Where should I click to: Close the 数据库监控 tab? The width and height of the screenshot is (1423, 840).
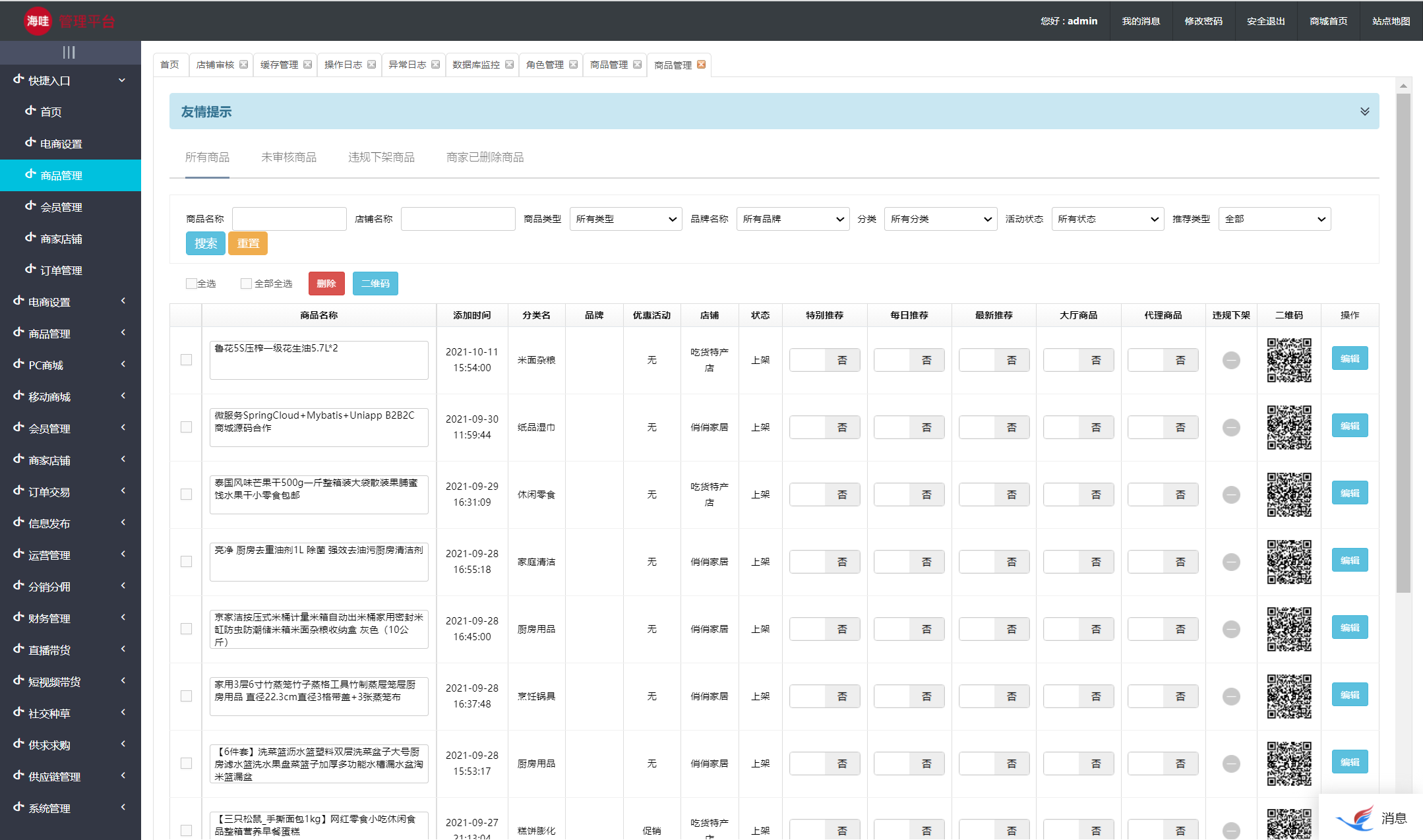point(510,65)
